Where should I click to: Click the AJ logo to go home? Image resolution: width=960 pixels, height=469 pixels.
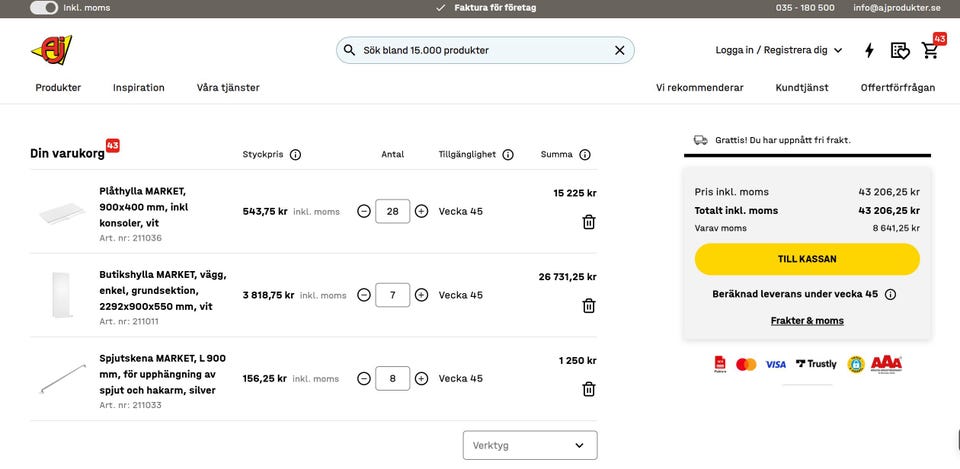coord(51,50)
